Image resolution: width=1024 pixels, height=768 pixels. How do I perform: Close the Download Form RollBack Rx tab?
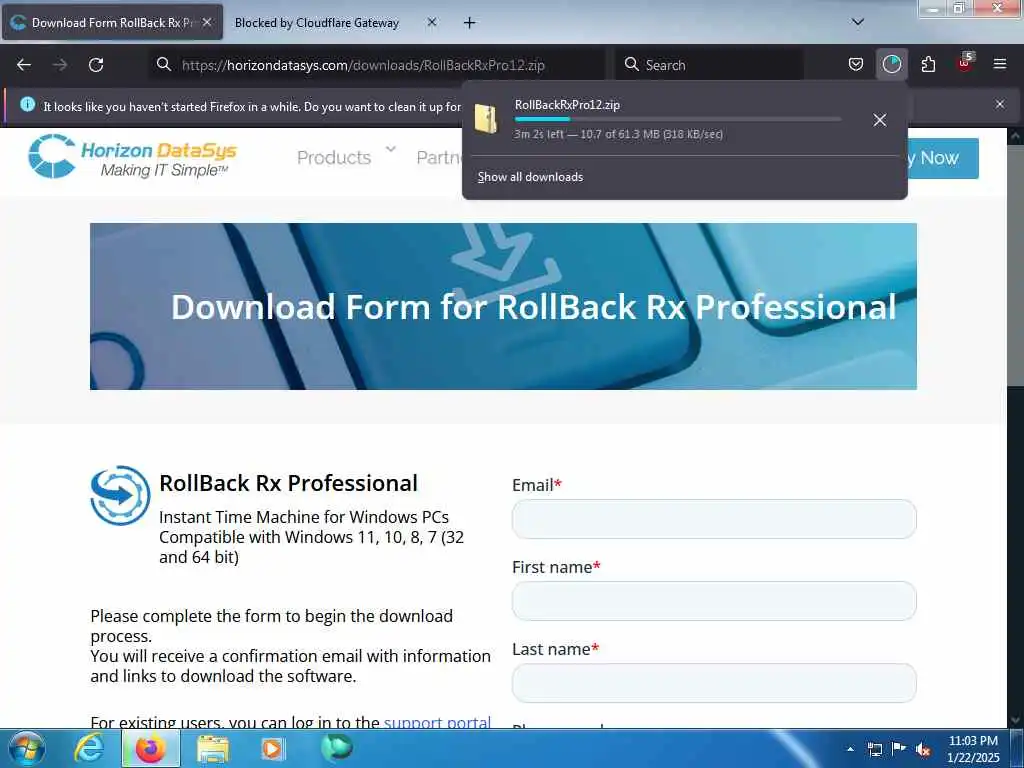[x=207, y=22]
